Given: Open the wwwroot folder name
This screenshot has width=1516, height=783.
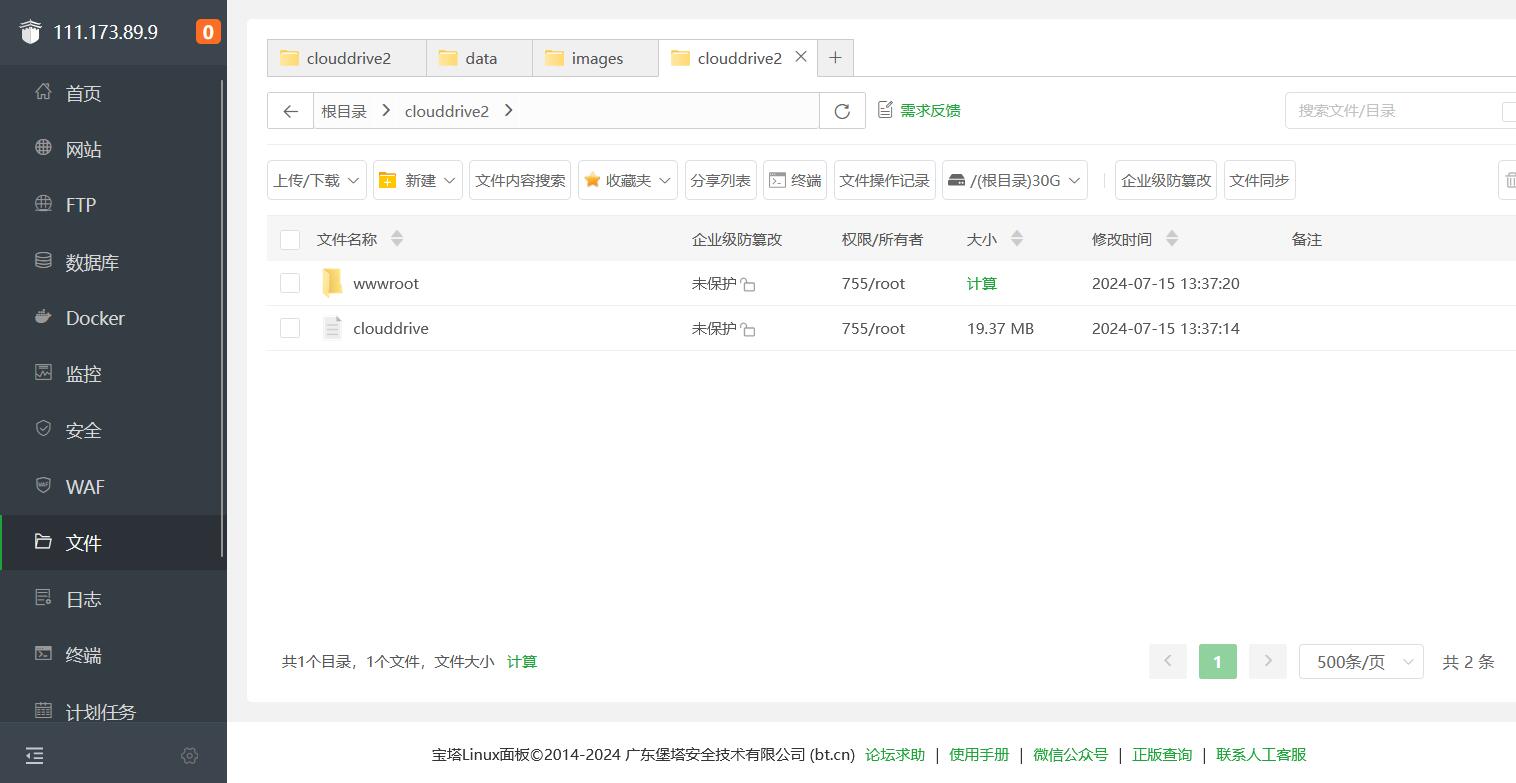Looking at the screenshot, I should [386, 284].
